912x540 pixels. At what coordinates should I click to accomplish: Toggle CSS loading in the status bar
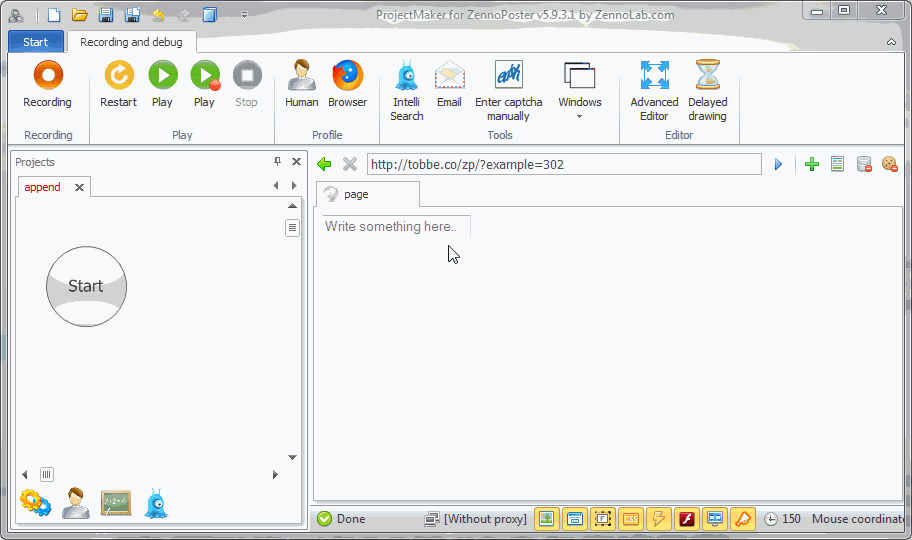click(630, 518)
